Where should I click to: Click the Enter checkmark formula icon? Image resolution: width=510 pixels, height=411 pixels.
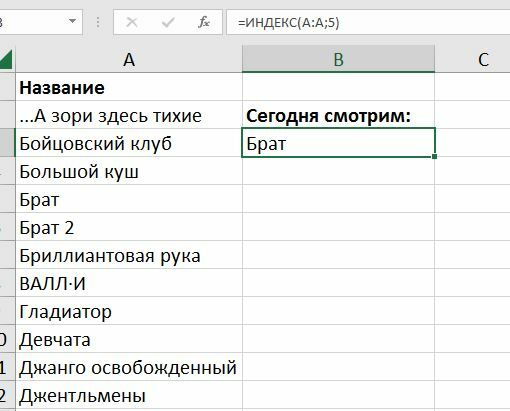(x=168, y=22)
